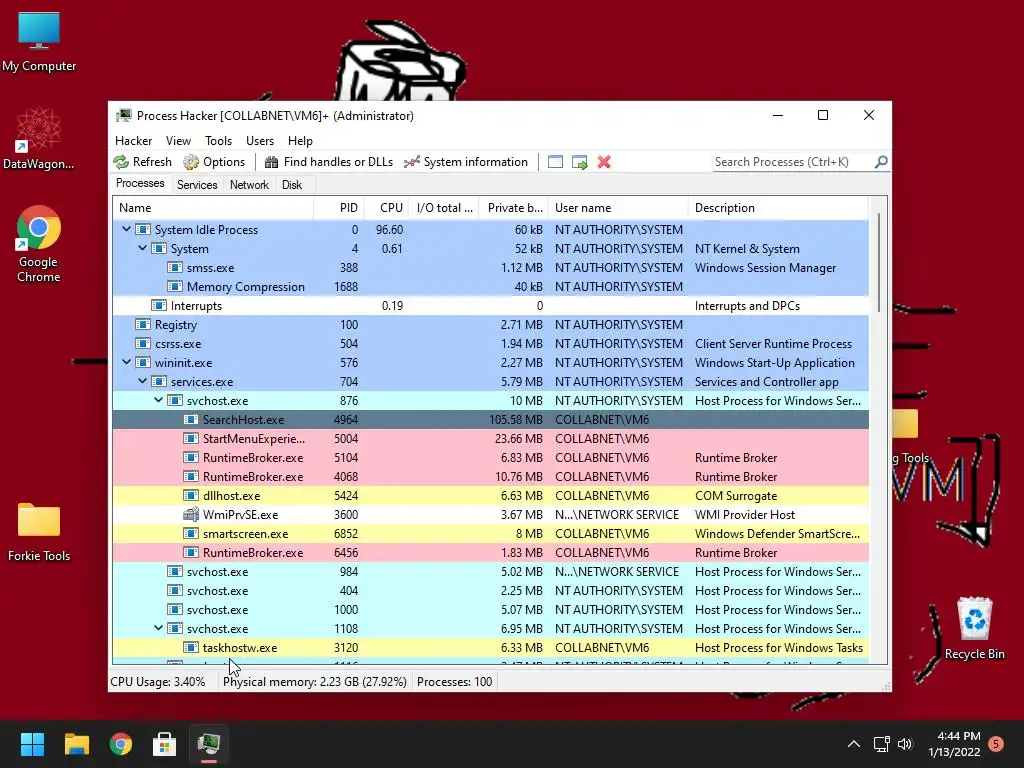
Task: Open the View menu
Action: (x=178, y=141)
